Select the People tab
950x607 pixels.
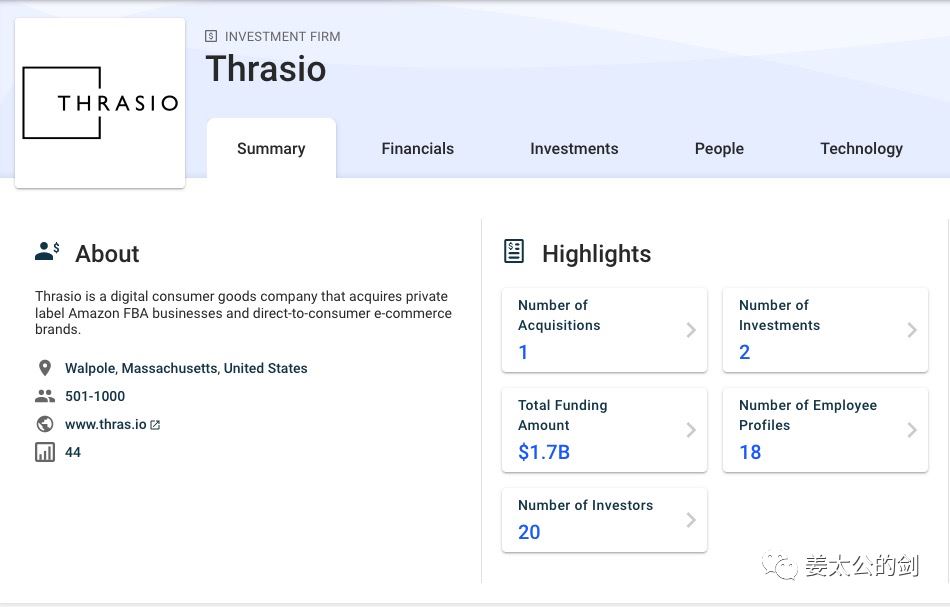pyautogui.click(x=719, y=148)
